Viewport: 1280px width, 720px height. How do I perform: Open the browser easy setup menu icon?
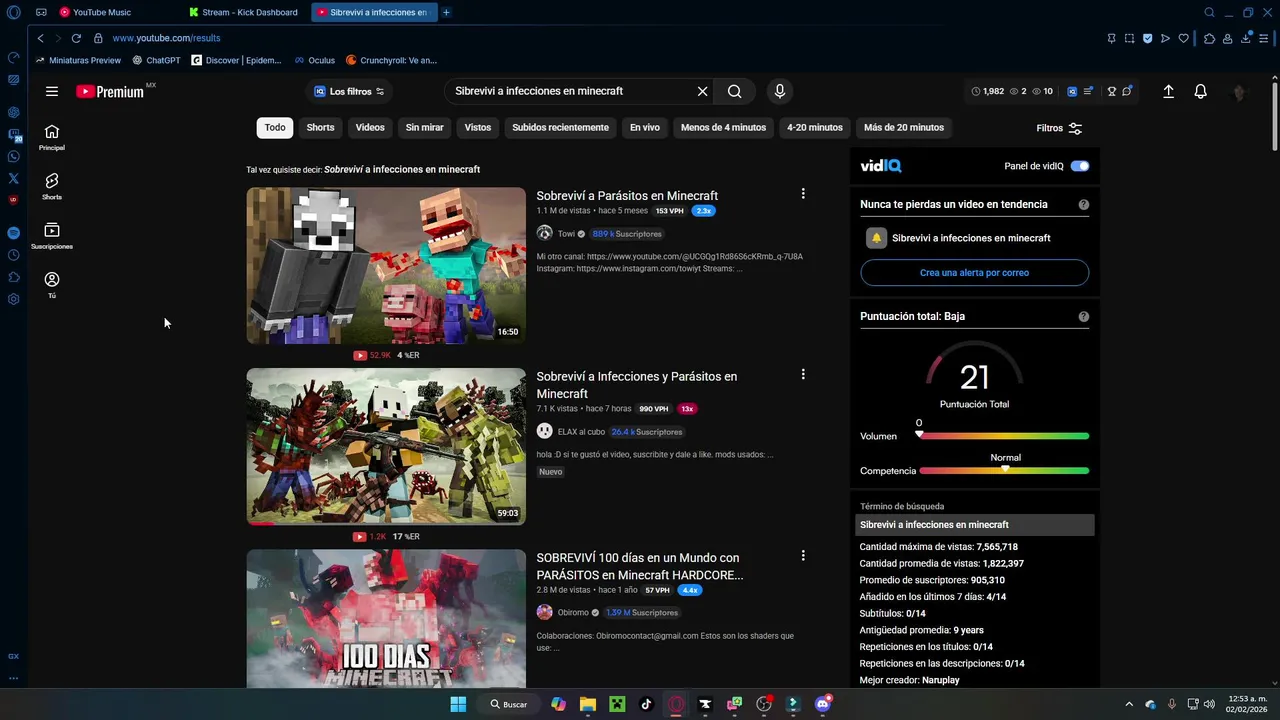click(1264, 38)
